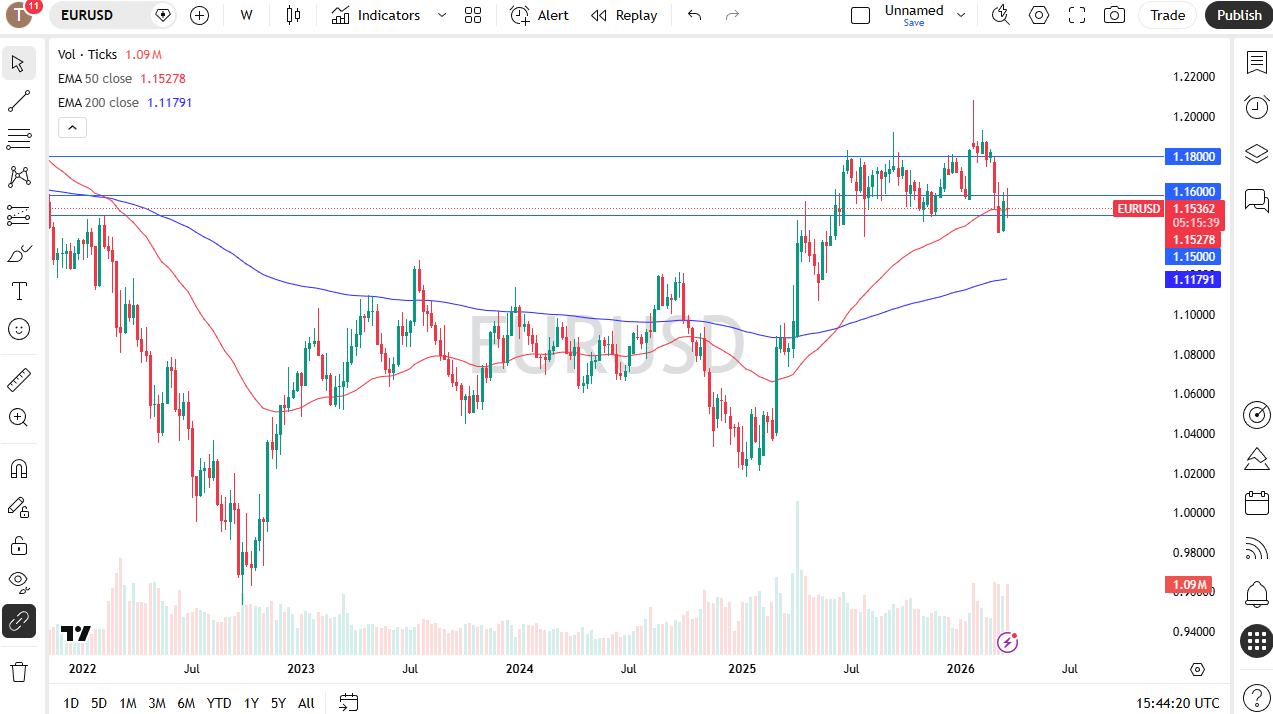This screenshot has height=714, width=1273.
Task: Select the 6M time range
Action: tap(186, 703)
